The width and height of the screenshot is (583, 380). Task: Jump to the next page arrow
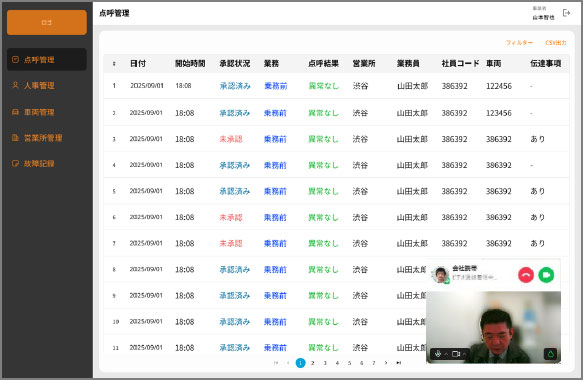pos(386,363)
